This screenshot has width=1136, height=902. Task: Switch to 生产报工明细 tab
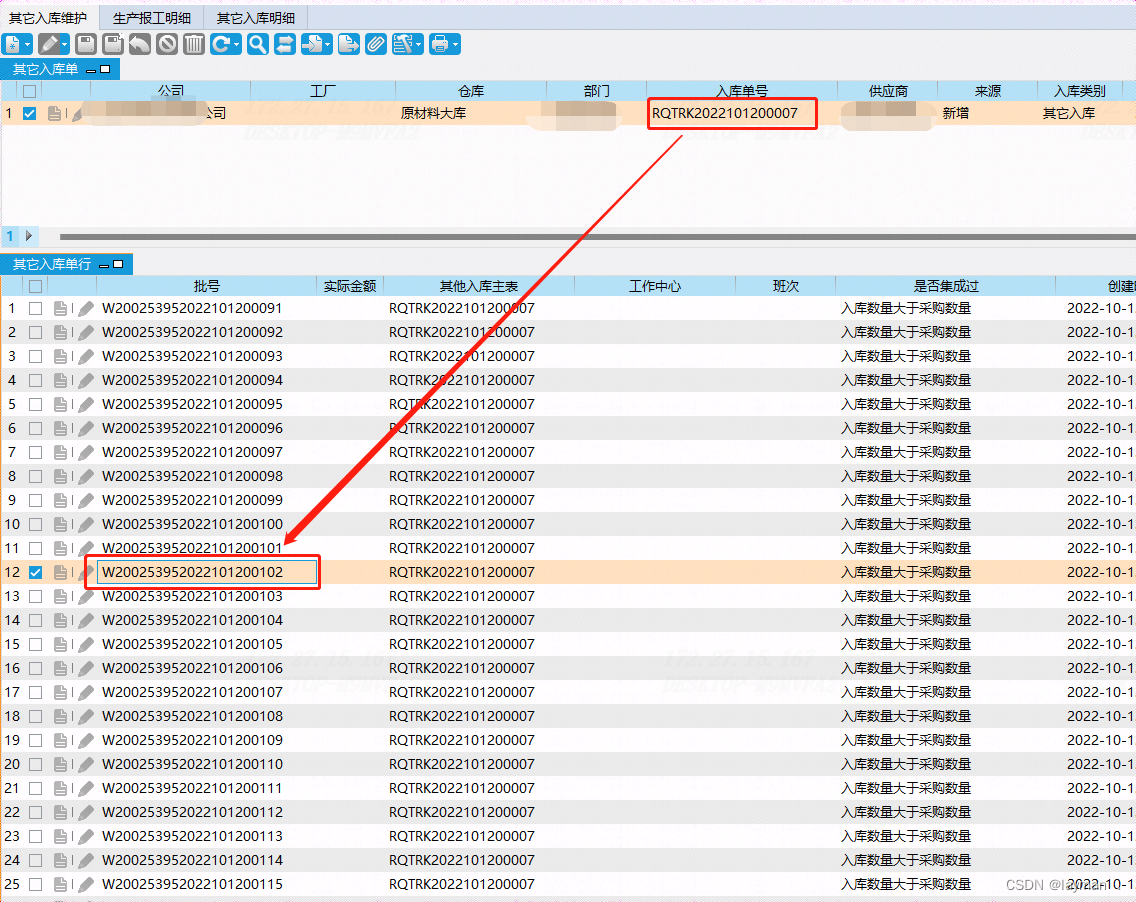[151, 17]
